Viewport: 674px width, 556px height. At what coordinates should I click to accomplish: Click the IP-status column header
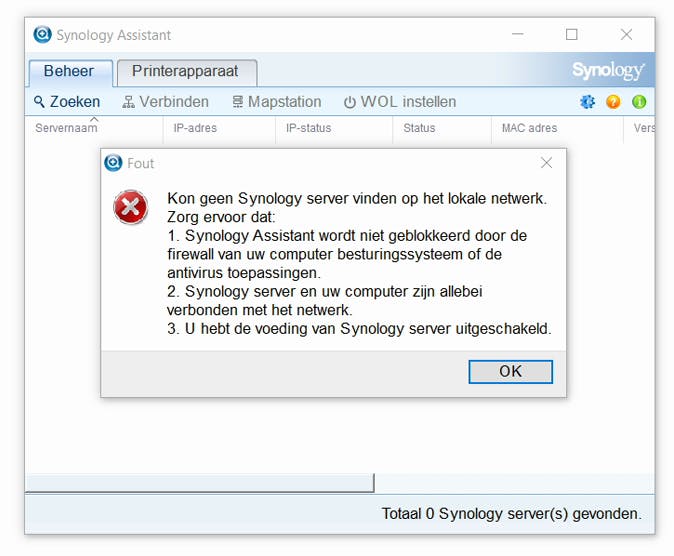308,128
